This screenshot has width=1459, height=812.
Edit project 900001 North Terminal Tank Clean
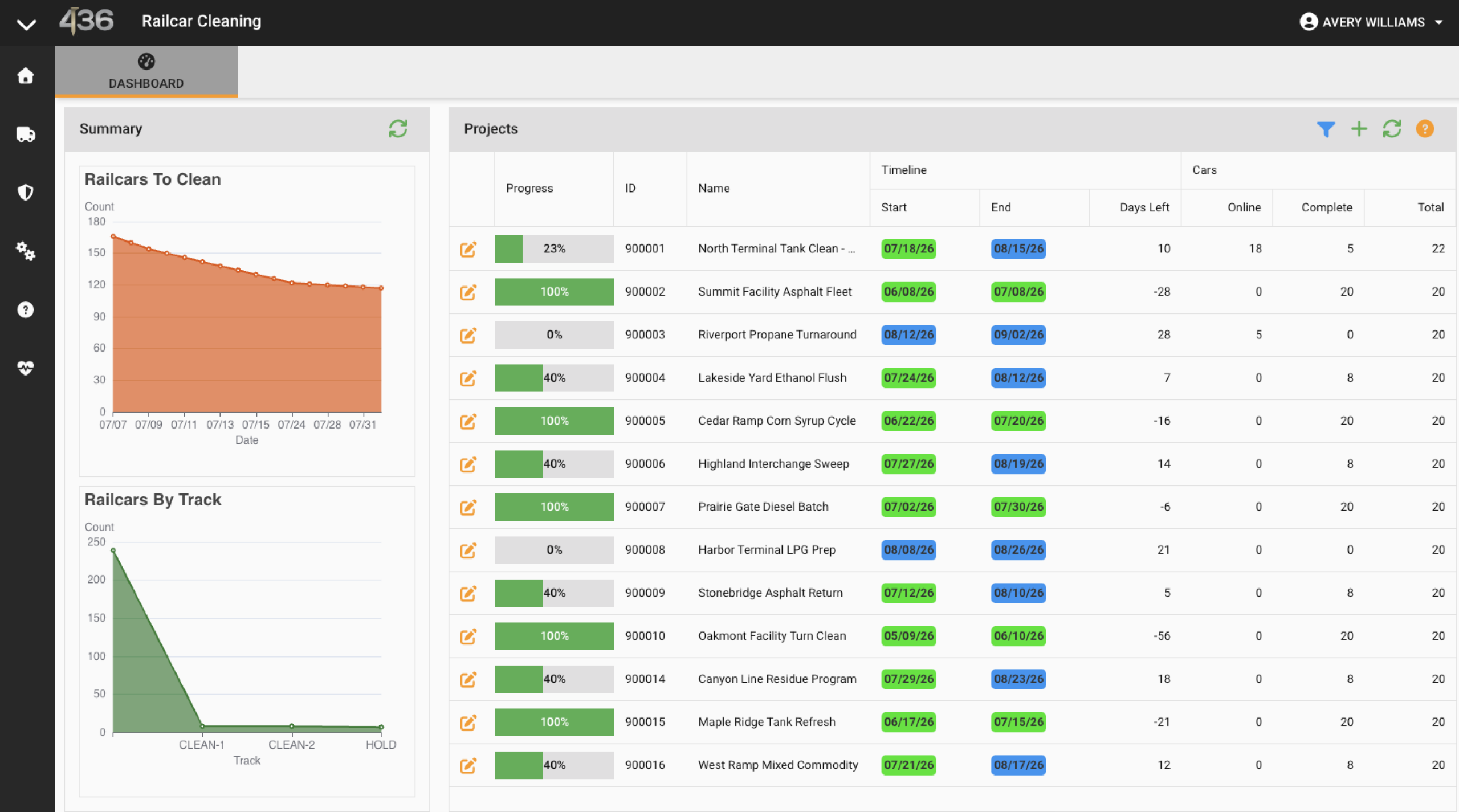click(468, 249)
